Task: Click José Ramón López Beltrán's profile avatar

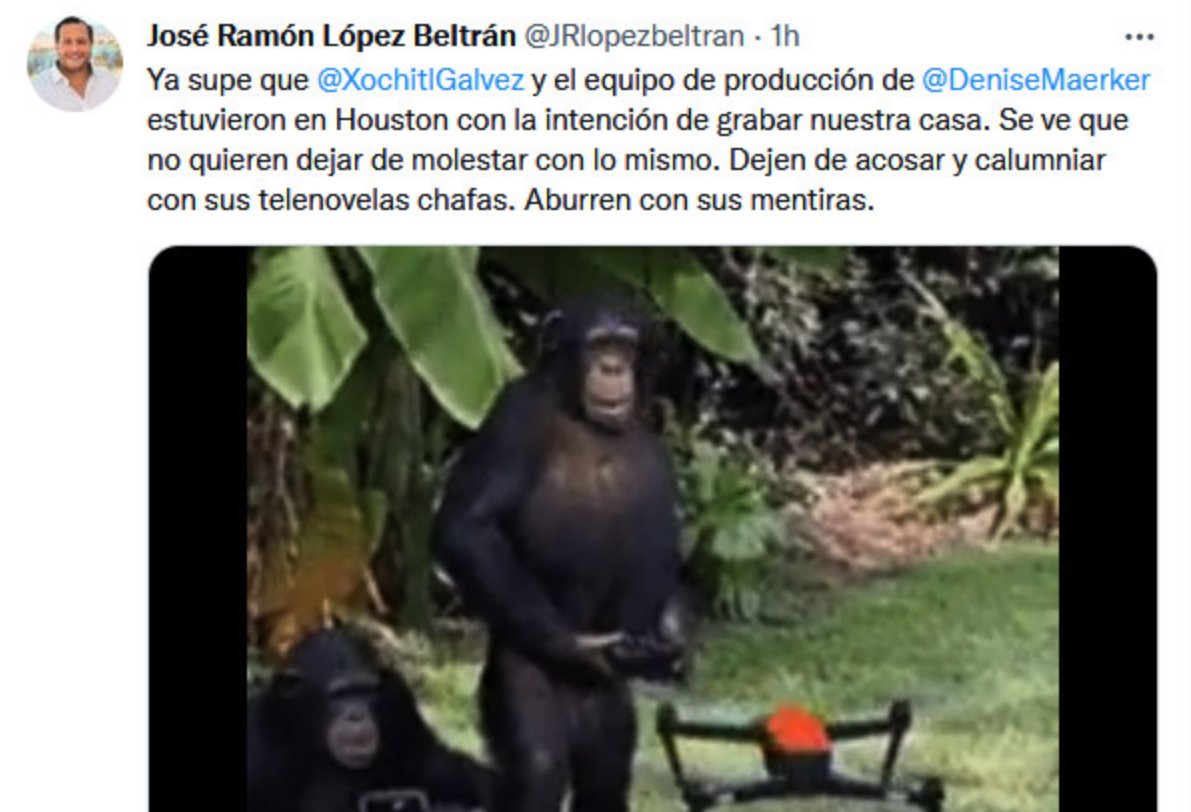Action: (x=74, y=64)
